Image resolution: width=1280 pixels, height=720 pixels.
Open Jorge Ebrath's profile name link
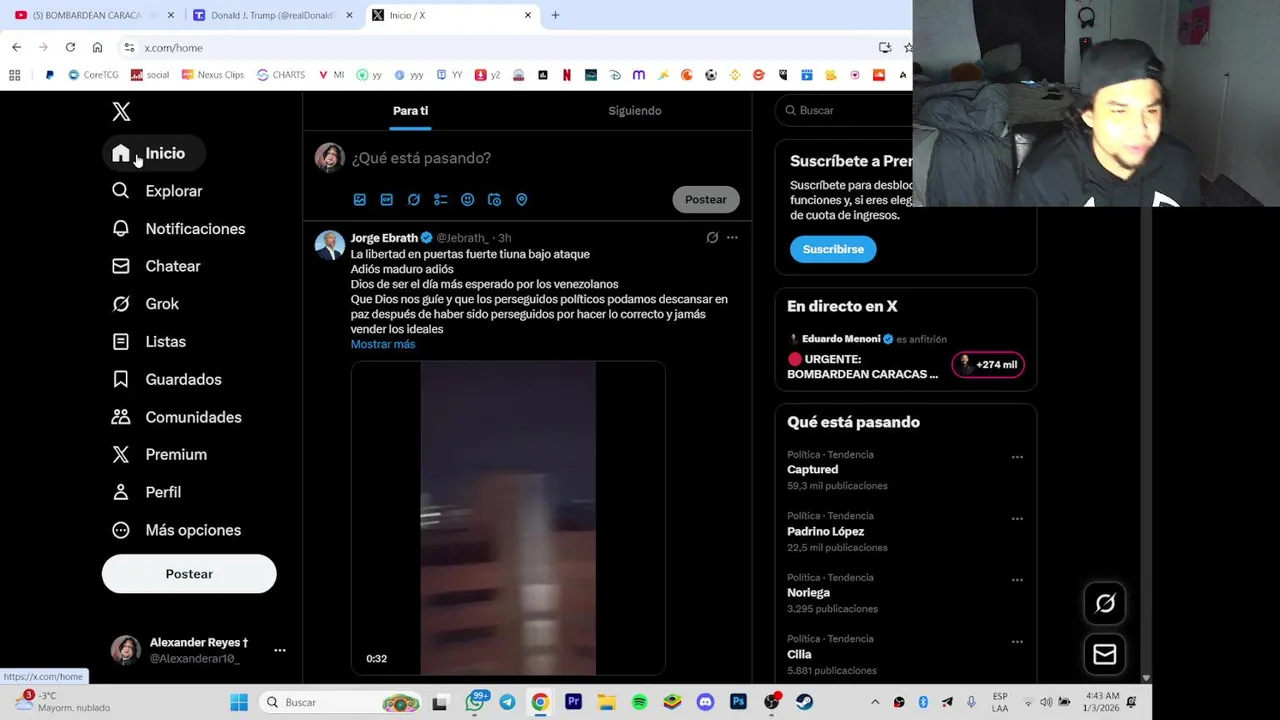[384, 238]
